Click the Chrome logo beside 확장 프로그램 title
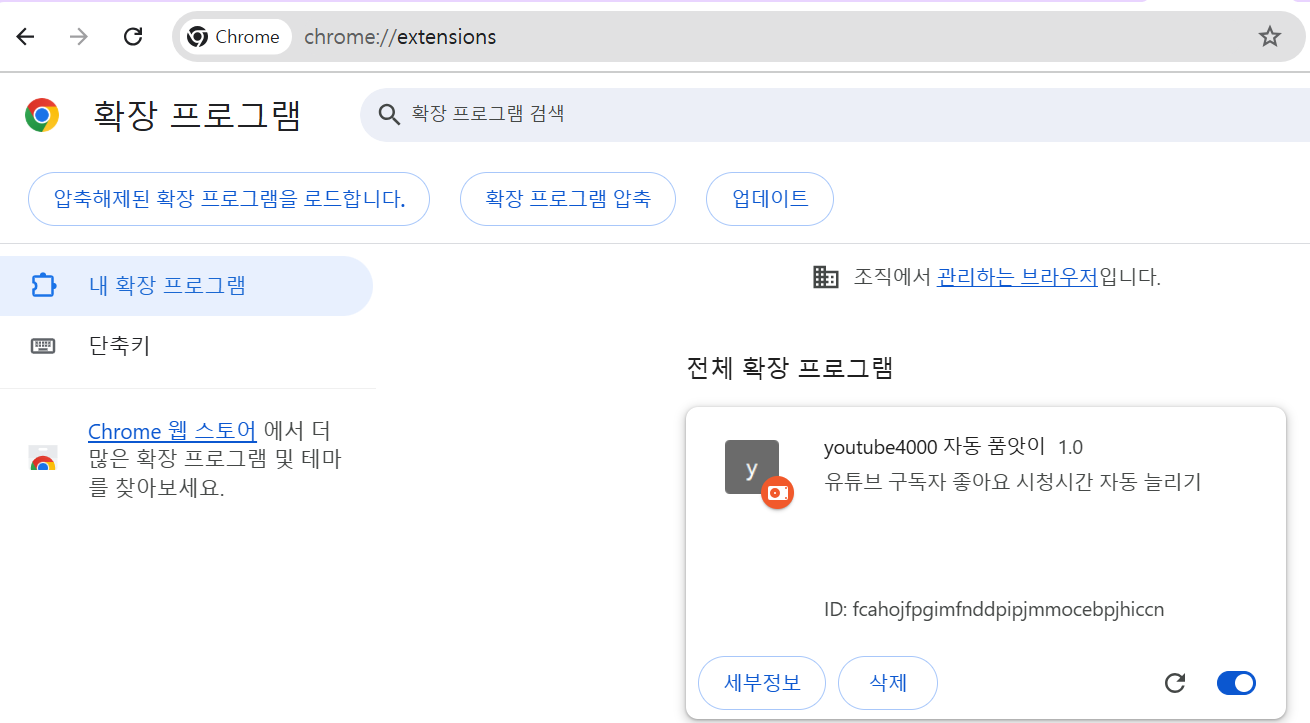1310x723 pixels. click(x=42, y=115)
